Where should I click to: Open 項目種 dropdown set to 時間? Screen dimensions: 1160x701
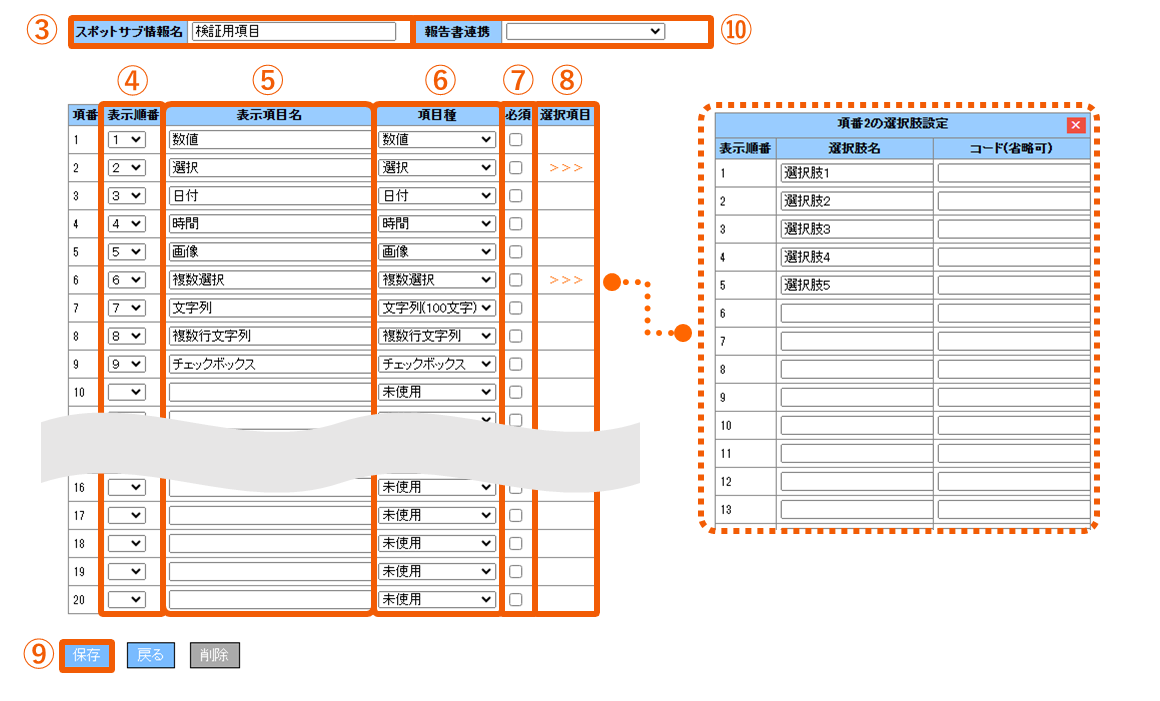click(x=436, y=224)
